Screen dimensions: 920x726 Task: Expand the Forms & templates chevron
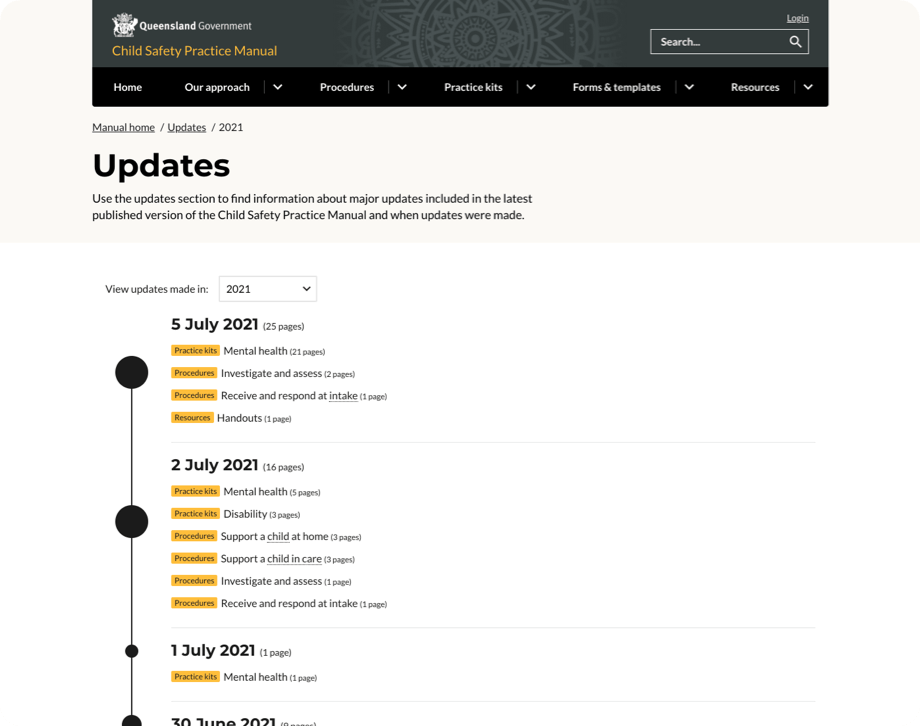(x=689, y=87)
